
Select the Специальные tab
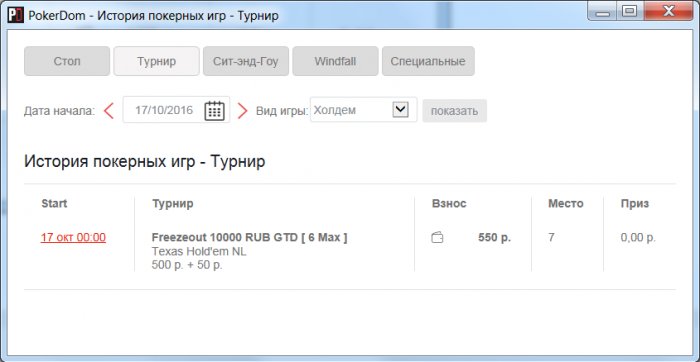pyautogui.click(x=428, y=61)
